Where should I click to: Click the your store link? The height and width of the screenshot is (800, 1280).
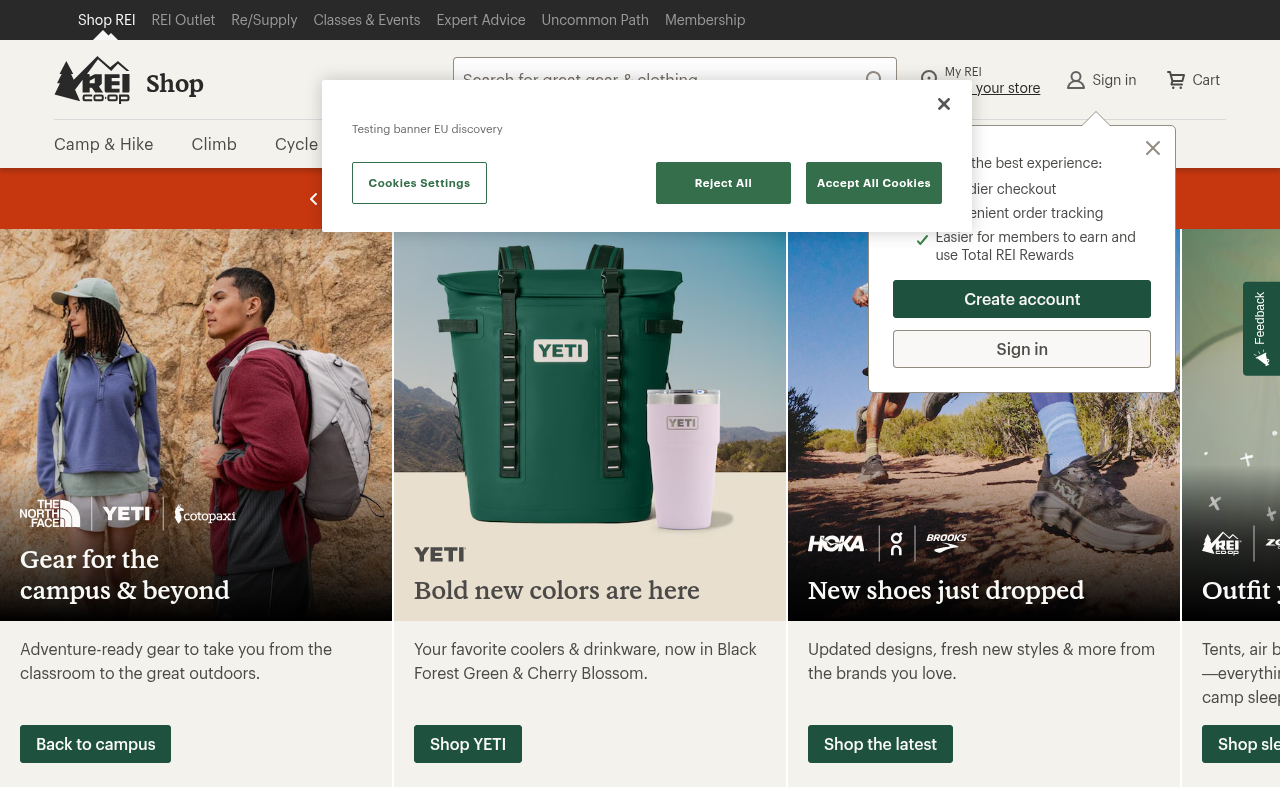(1008, 88)
